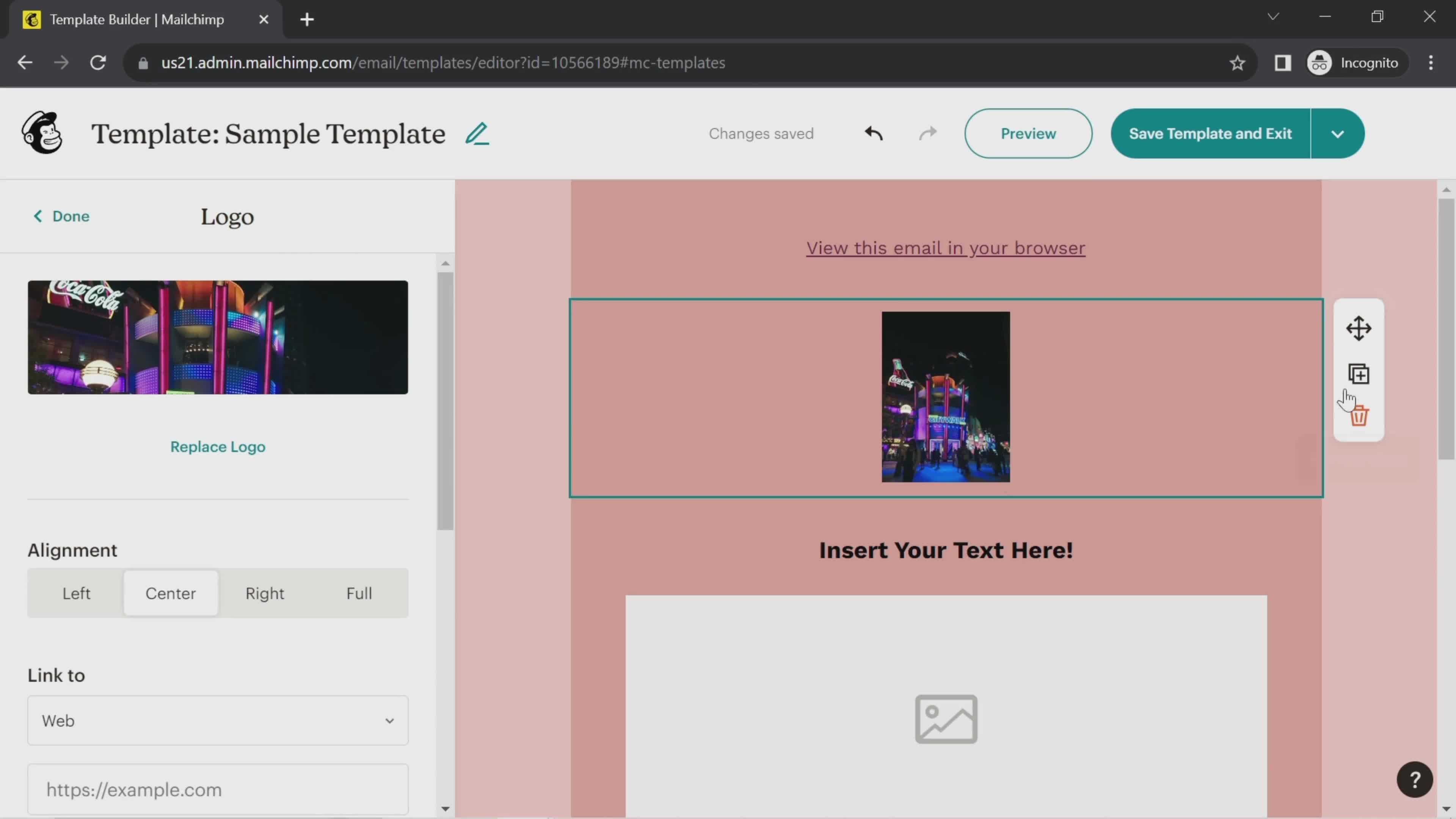Image resolution: width=1456 pixels, height=819 pixels.
Task: View site security lock info
Action: [x=143, y=63]
